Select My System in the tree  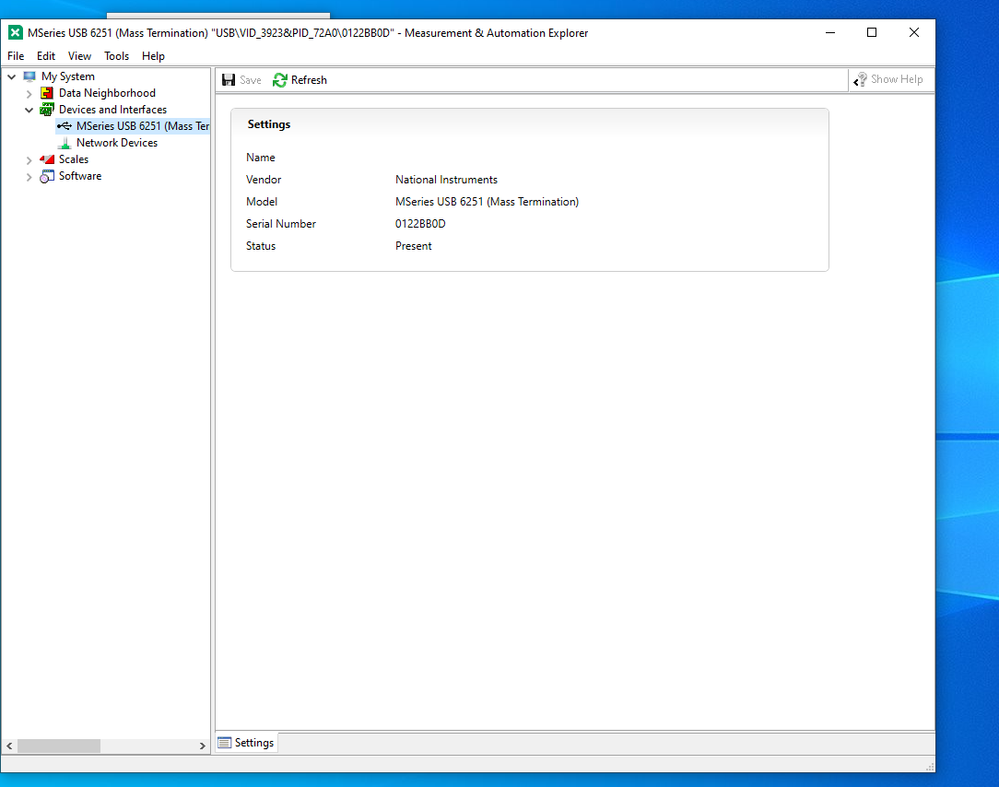click(68, 76)
